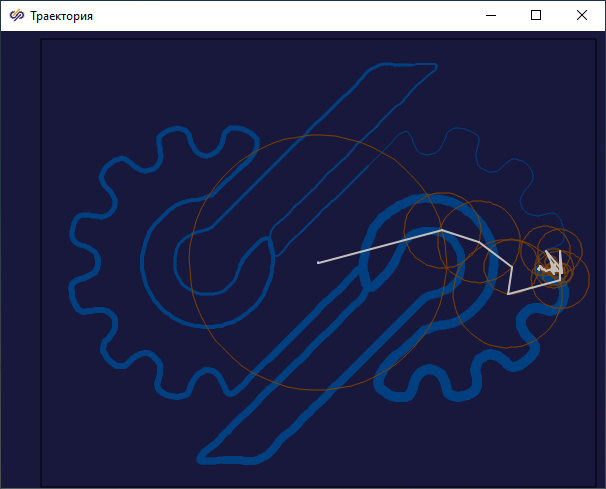This screenshot has height=489, width=606.
Task: Click the lowest vertex of the white trajectory
Action: click(508, 294)
